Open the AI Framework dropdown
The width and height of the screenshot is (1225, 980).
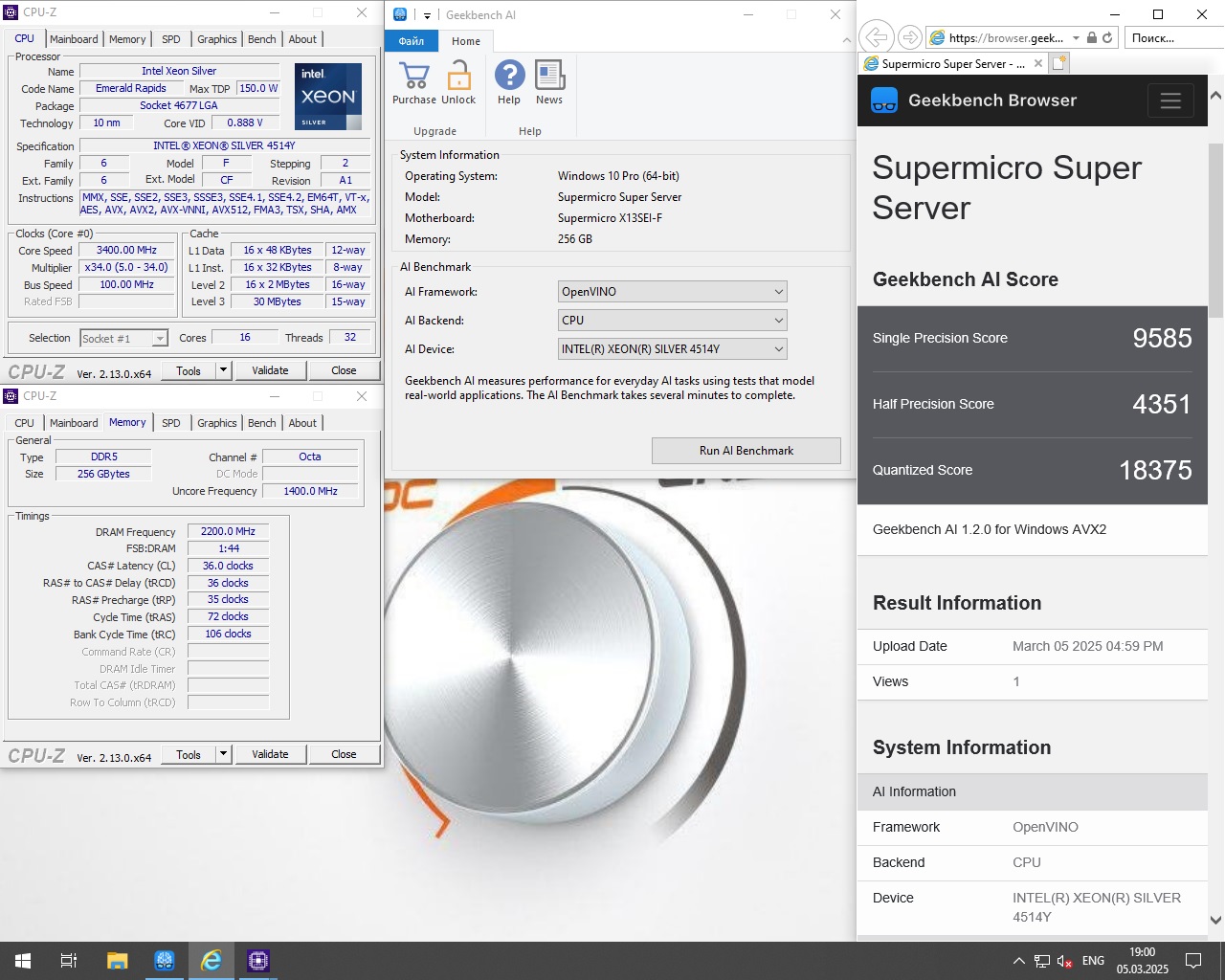pyautogui.click(x=673, y=292)
